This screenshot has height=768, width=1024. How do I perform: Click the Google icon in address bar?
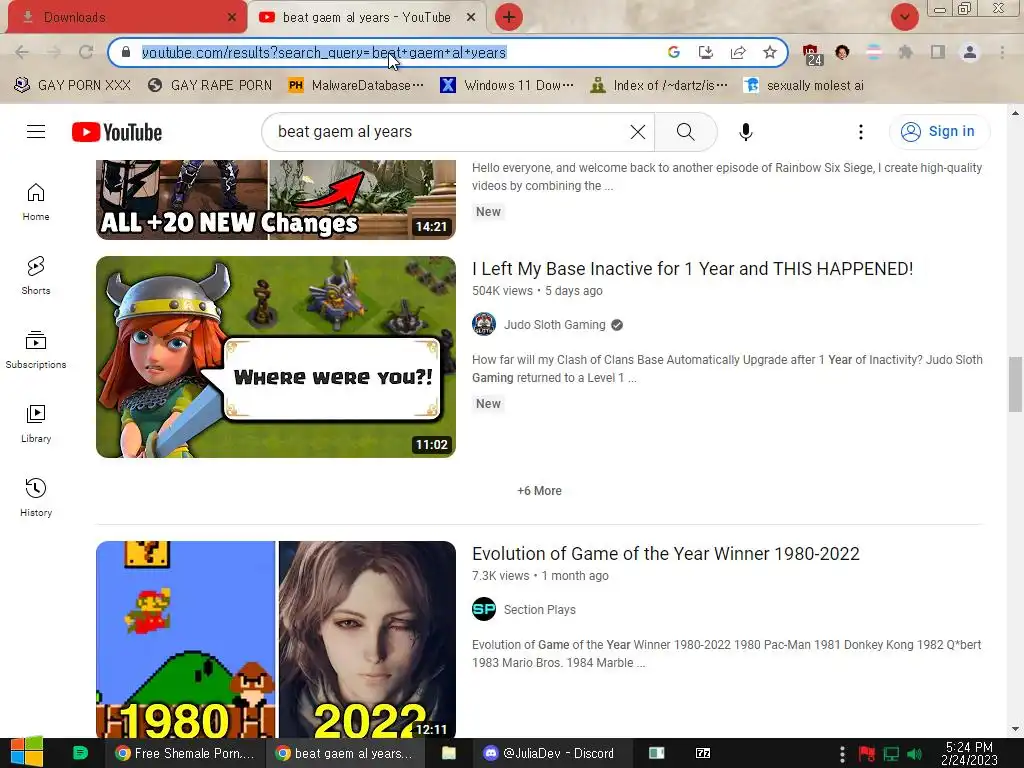[x=674, y=52]
